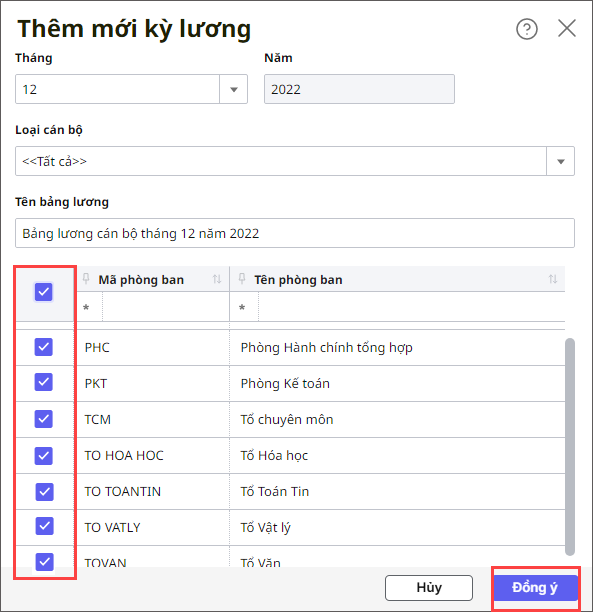Click pin icon beside Tên phòng ban

[x=242, y=279]
